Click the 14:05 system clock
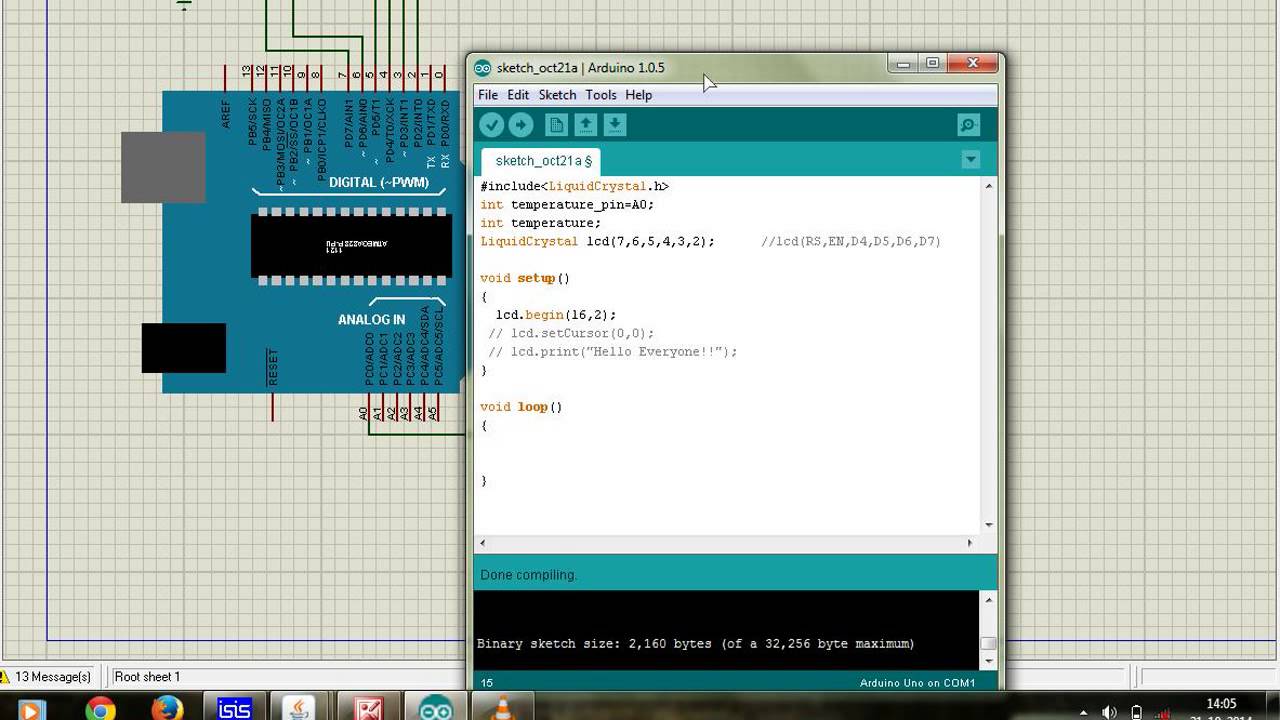 (x=1221, y=704)
